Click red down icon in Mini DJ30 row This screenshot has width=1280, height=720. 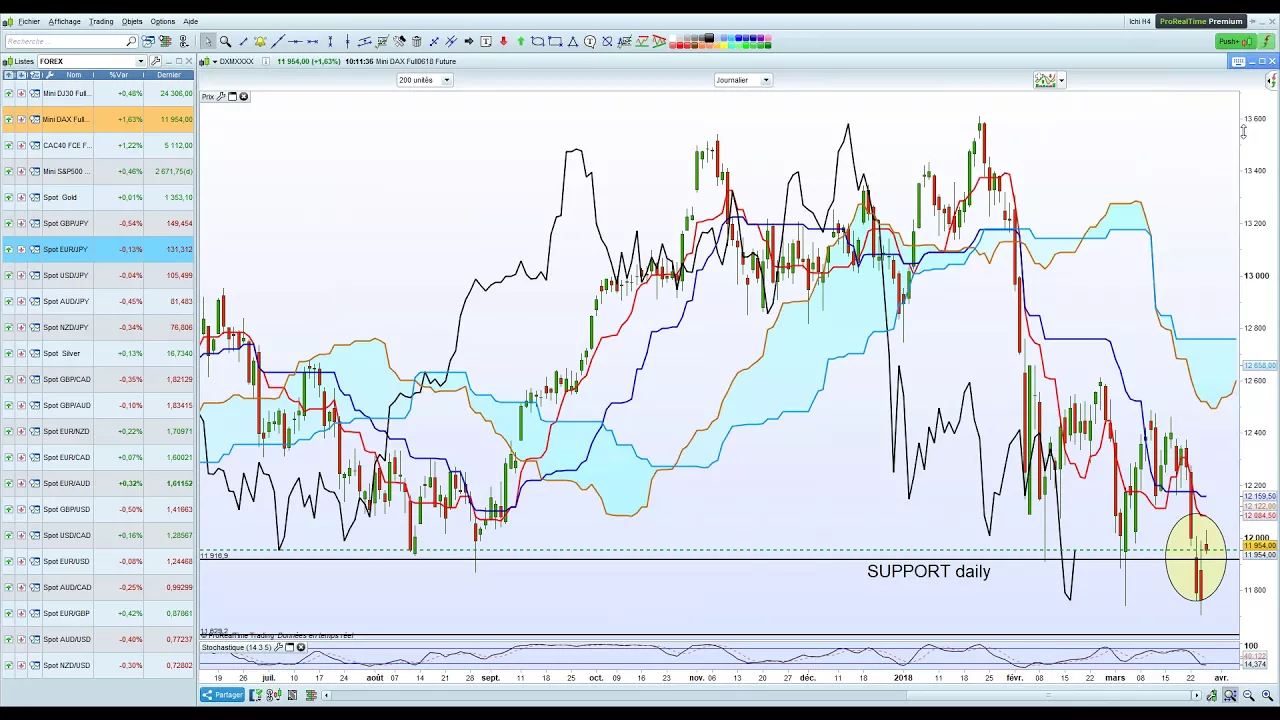tap(21, 93)
